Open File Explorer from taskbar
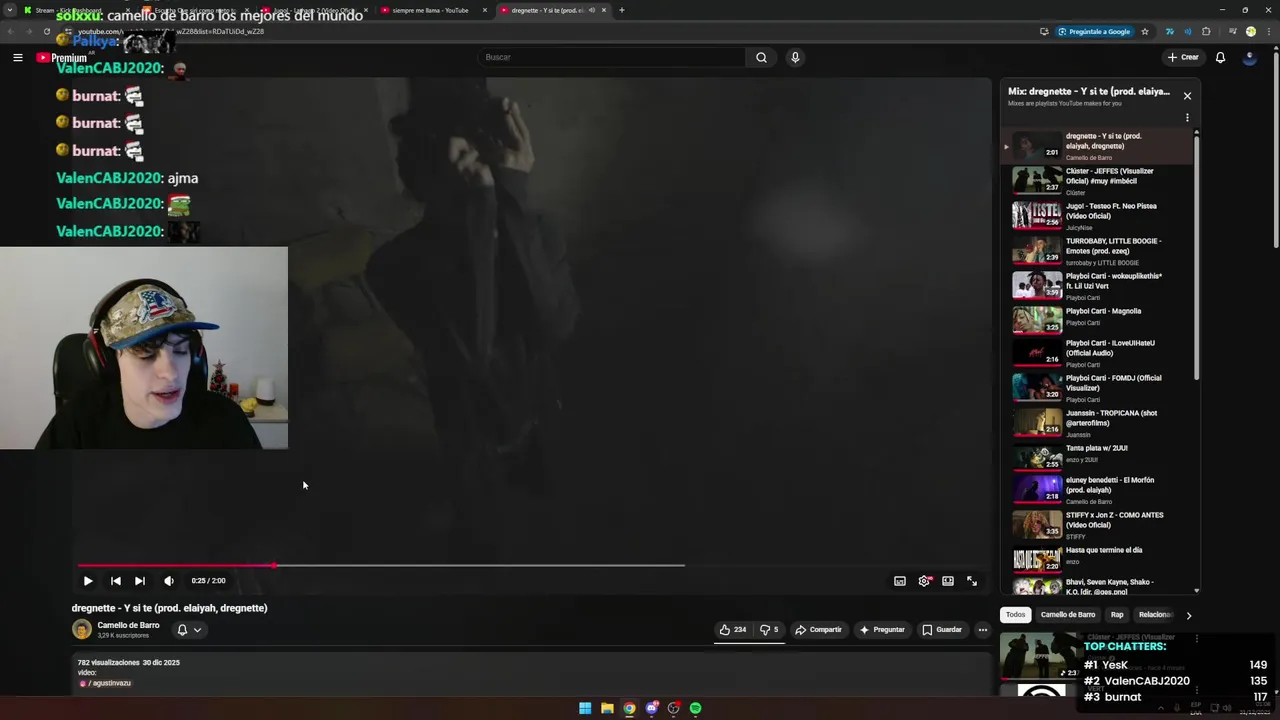 click(607, 708)
